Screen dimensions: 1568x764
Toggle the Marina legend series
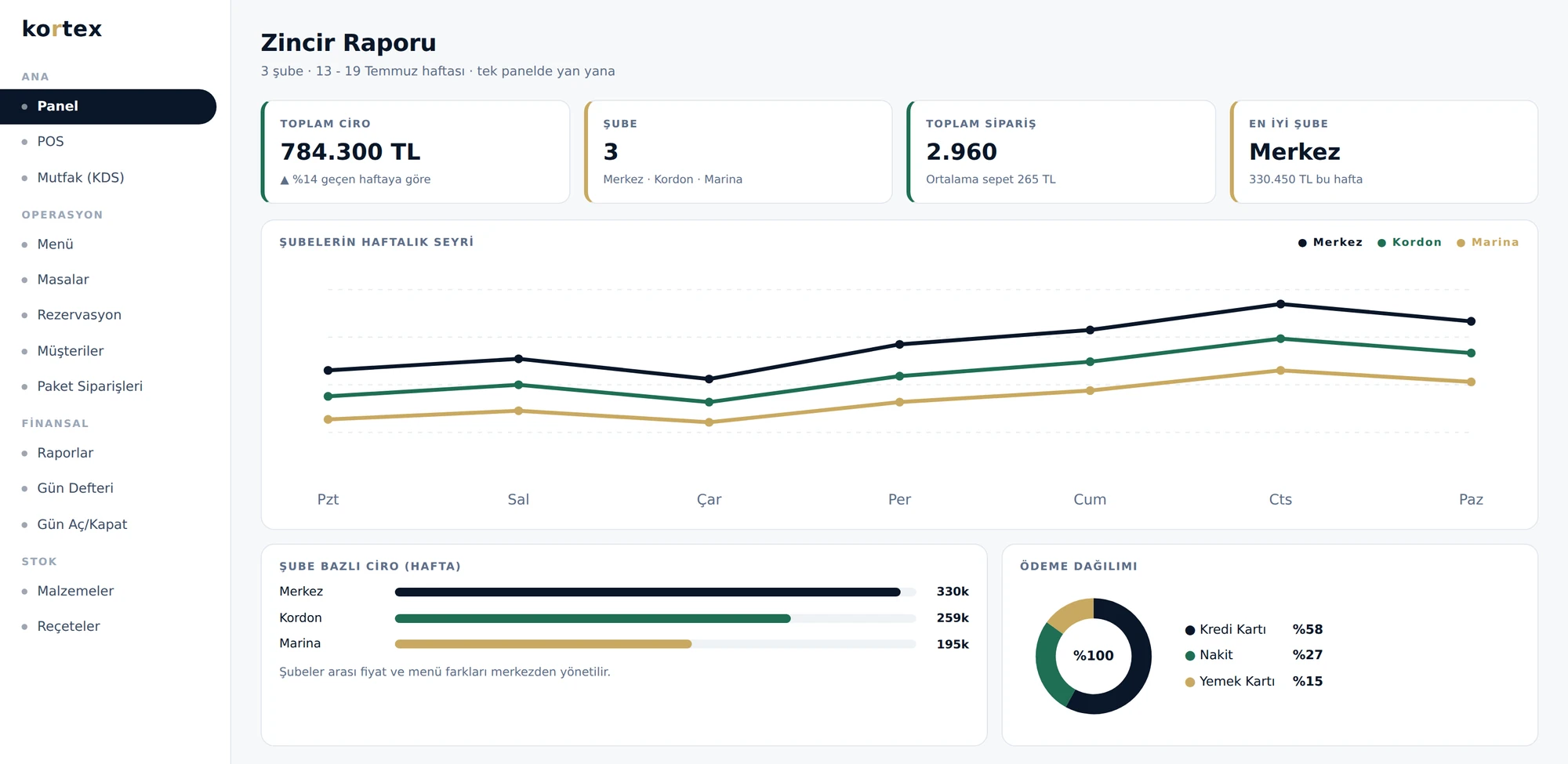click(x=1487, y=242)
